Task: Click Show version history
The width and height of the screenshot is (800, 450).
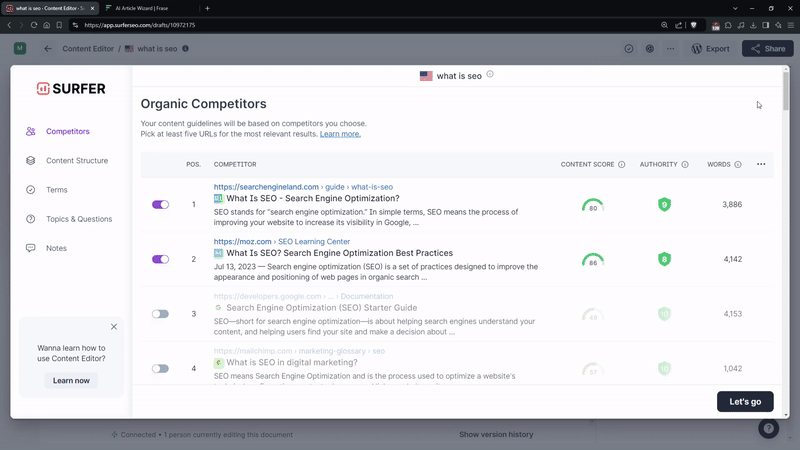Action: point(496,434)
